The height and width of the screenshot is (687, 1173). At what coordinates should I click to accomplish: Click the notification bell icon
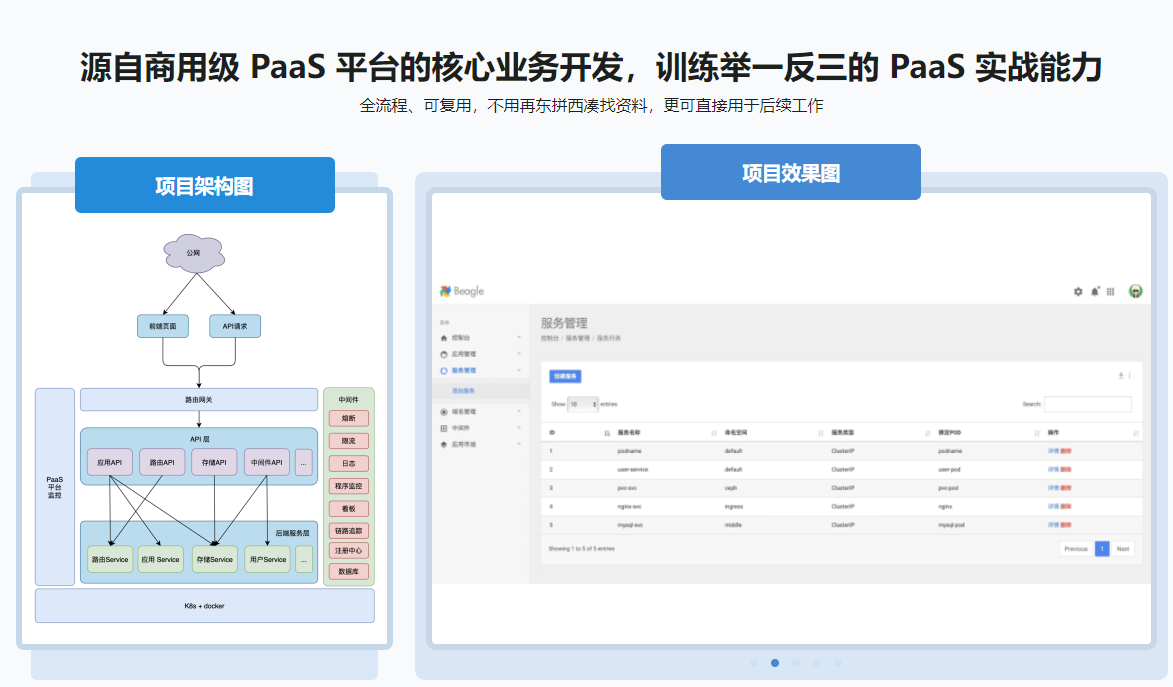pos(1095,292)
